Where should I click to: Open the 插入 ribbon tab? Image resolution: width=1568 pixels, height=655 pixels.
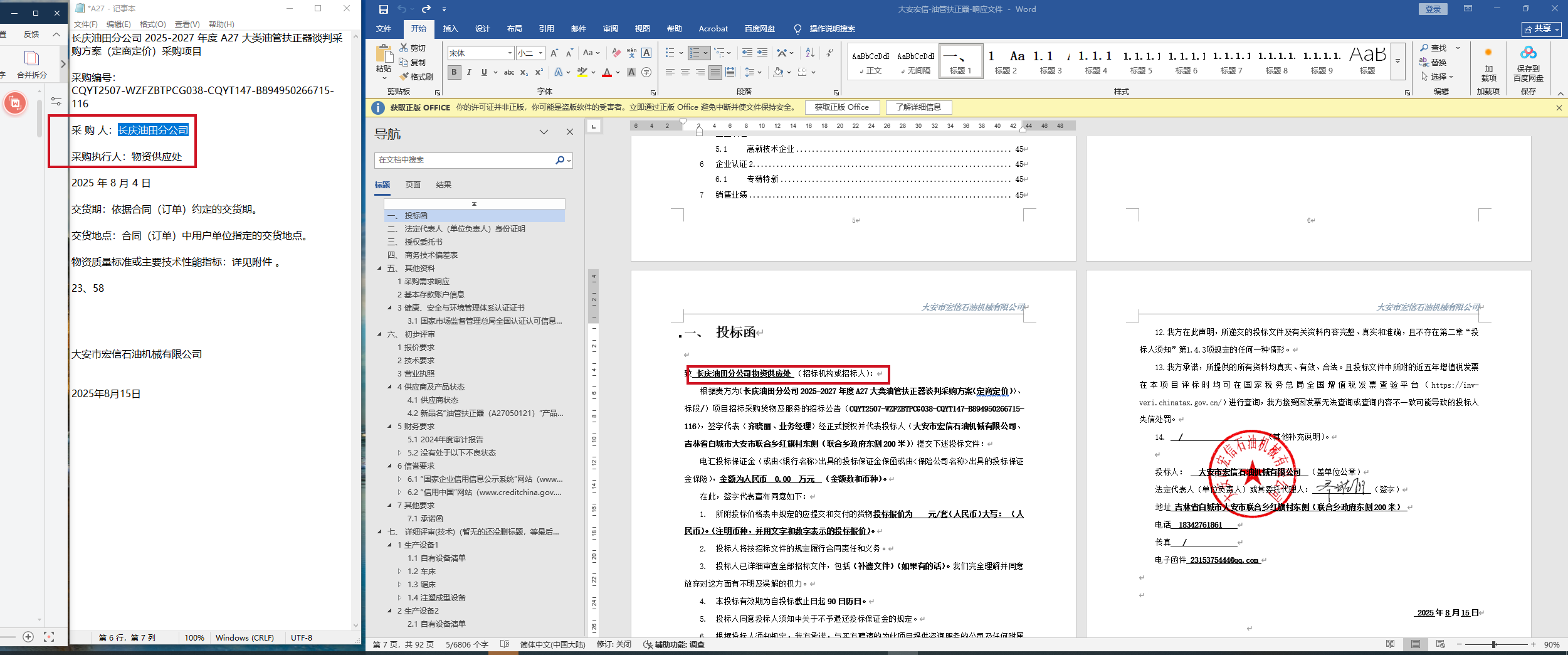(x=450, y=29)
